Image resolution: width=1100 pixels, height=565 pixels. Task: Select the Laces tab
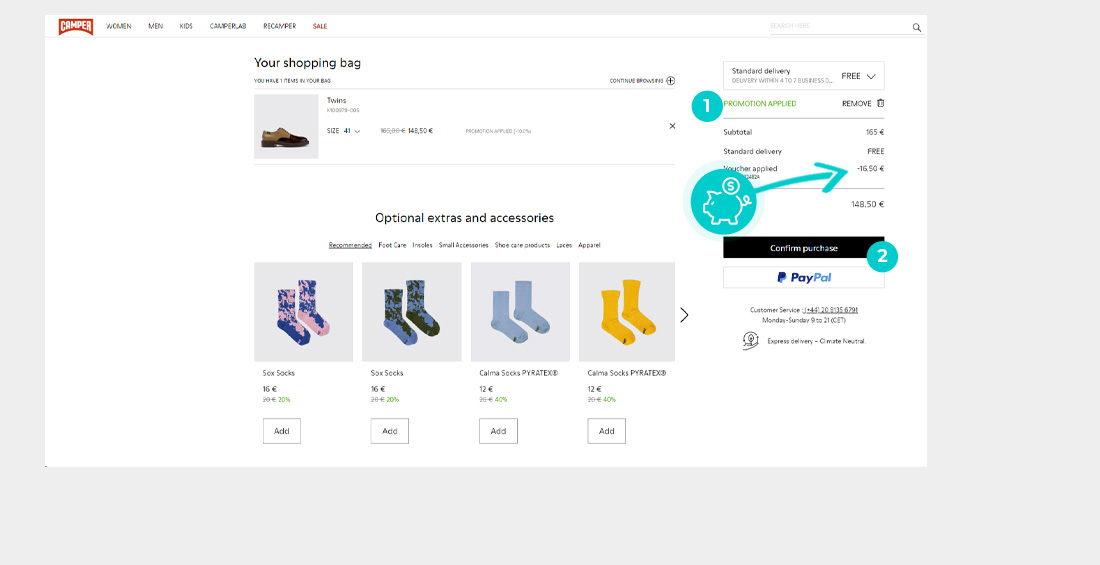click(564, 245)
